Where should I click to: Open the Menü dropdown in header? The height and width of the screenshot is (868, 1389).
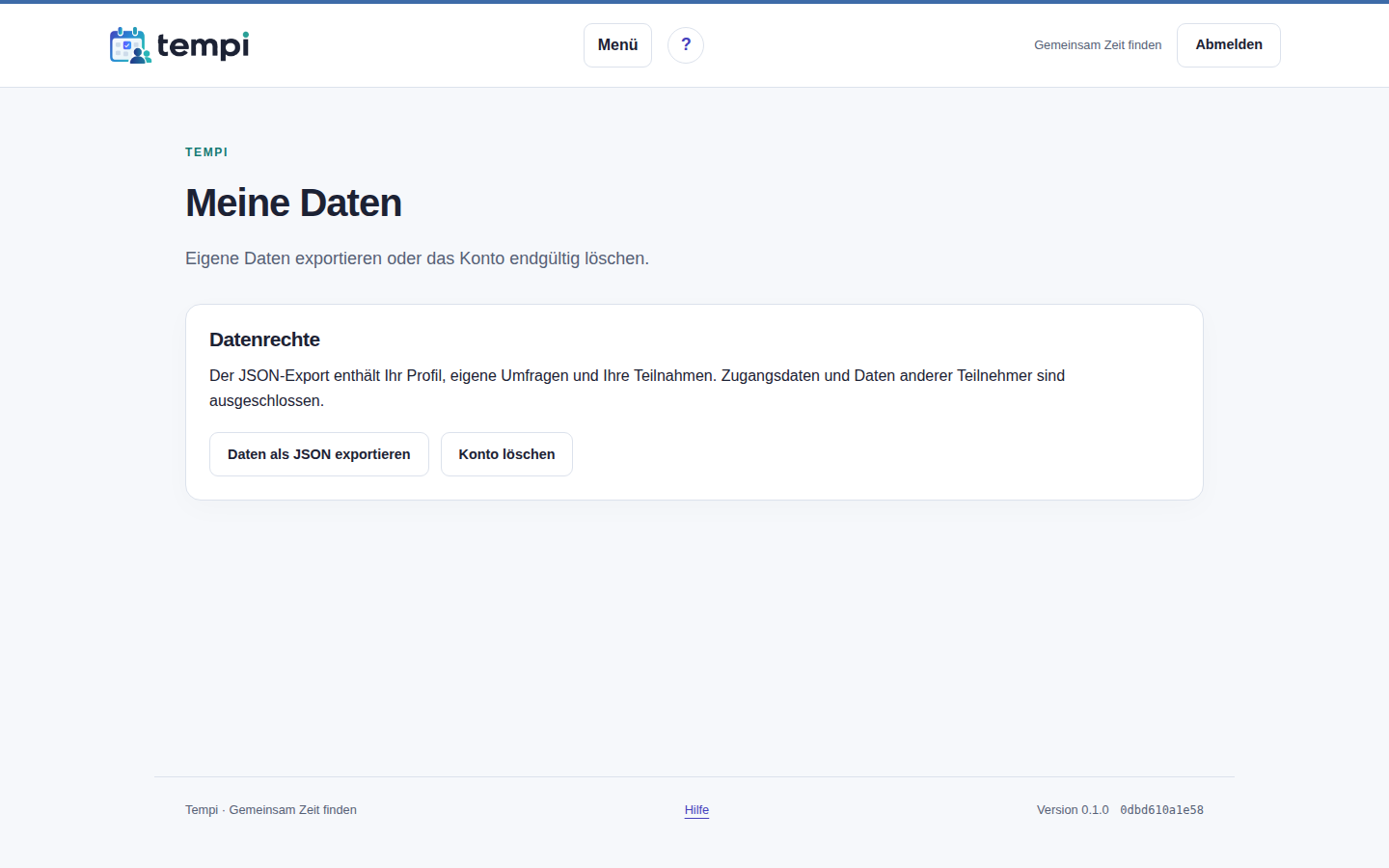tap(617, 45)
